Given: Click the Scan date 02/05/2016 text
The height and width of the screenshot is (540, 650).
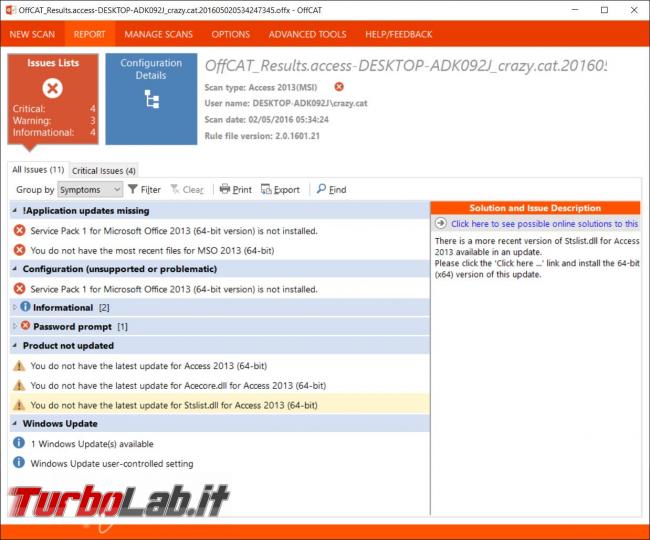Looking at the screenshot, I should 267,120.
